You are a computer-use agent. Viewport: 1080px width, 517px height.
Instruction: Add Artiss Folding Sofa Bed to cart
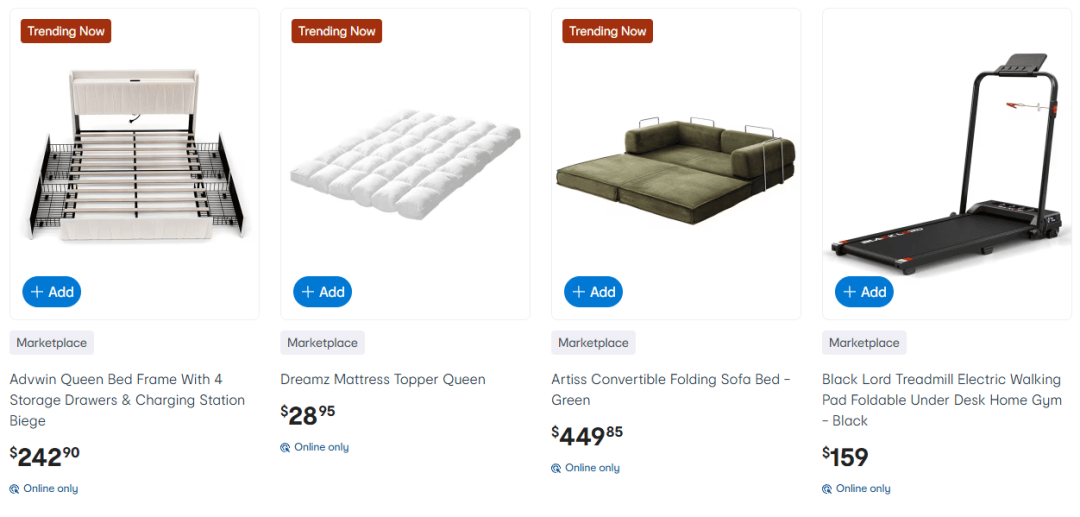tap(593, 292)
